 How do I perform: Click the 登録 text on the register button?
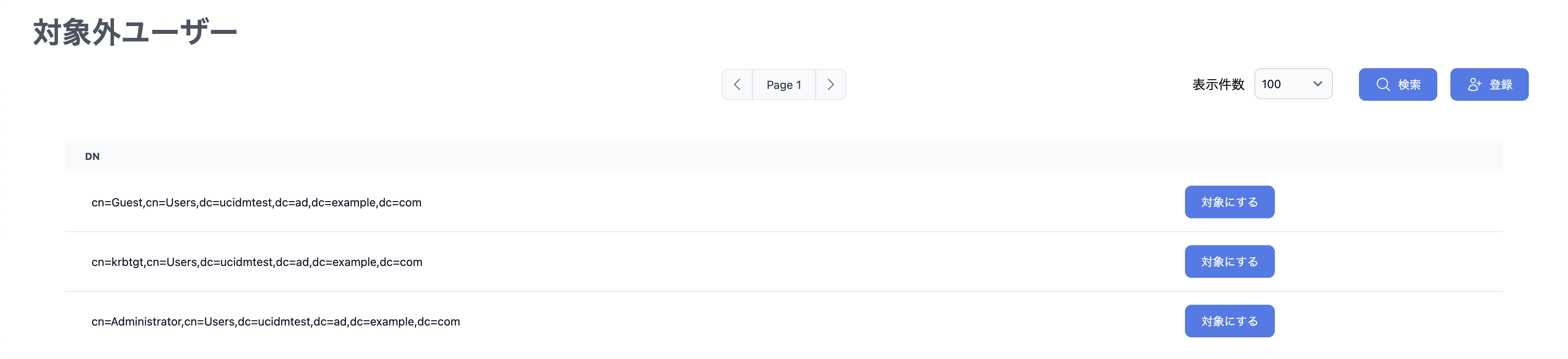coord(1501,84)
